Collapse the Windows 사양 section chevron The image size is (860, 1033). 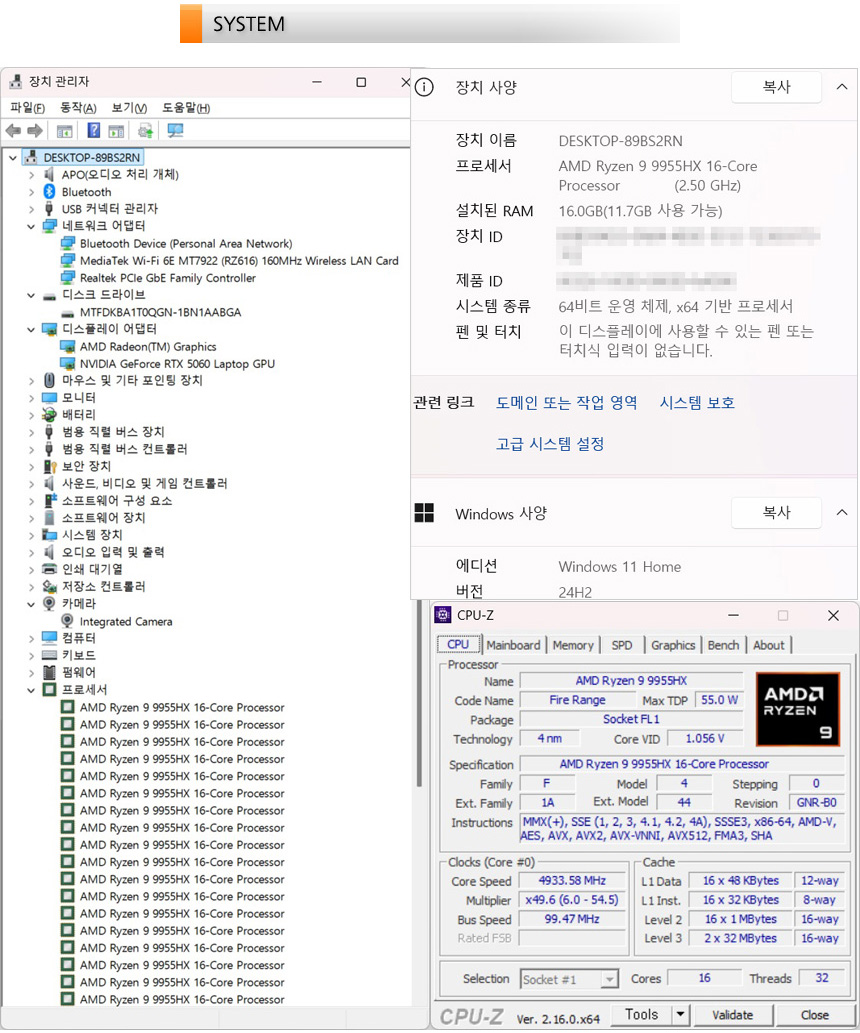click(841, 513)
